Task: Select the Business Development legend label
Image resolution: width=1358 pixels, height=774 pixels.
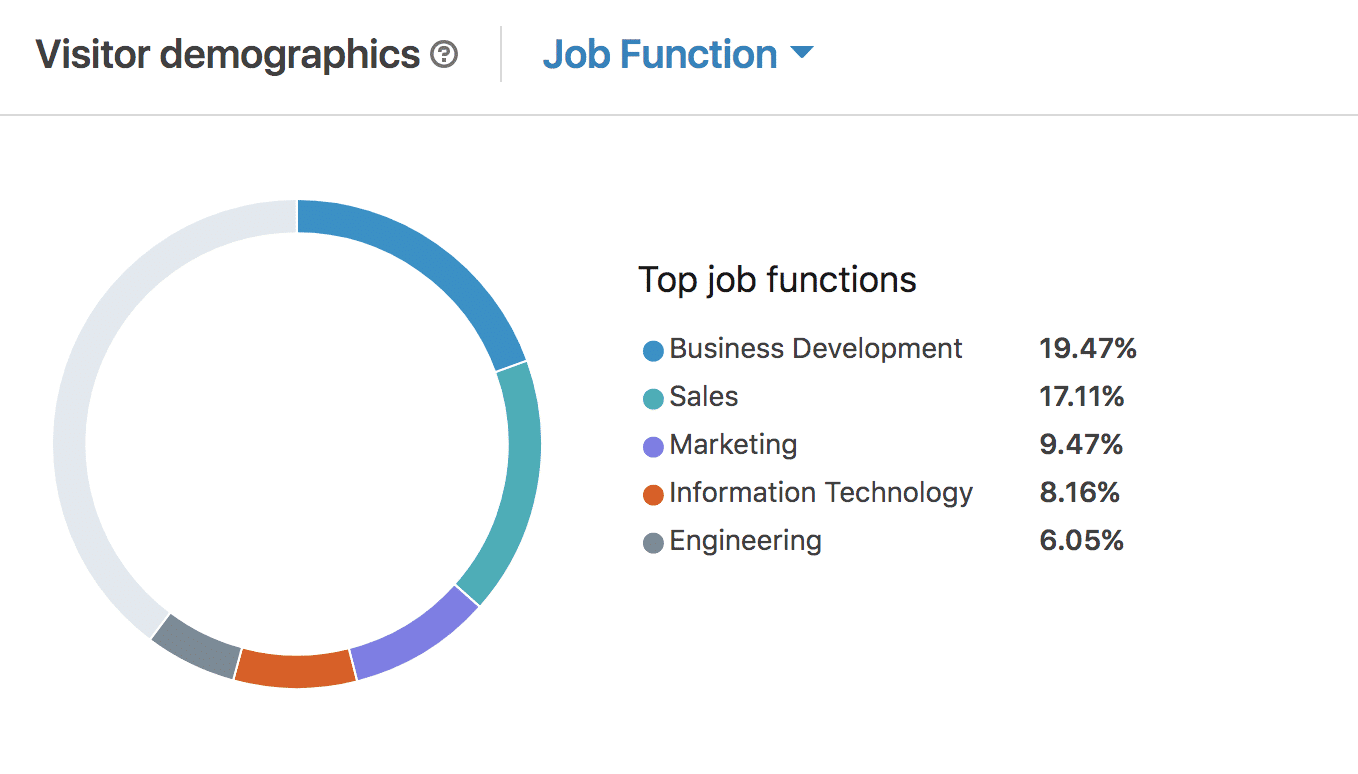Action: 816,349
